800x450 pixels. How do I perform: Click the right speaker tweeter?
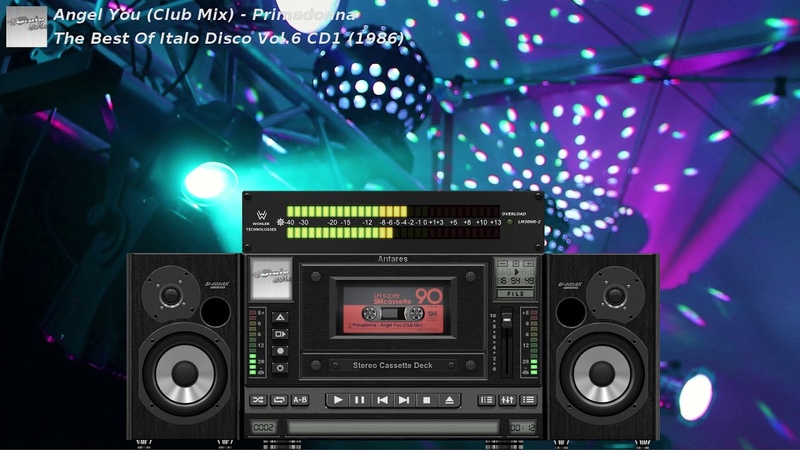(615, 295)
